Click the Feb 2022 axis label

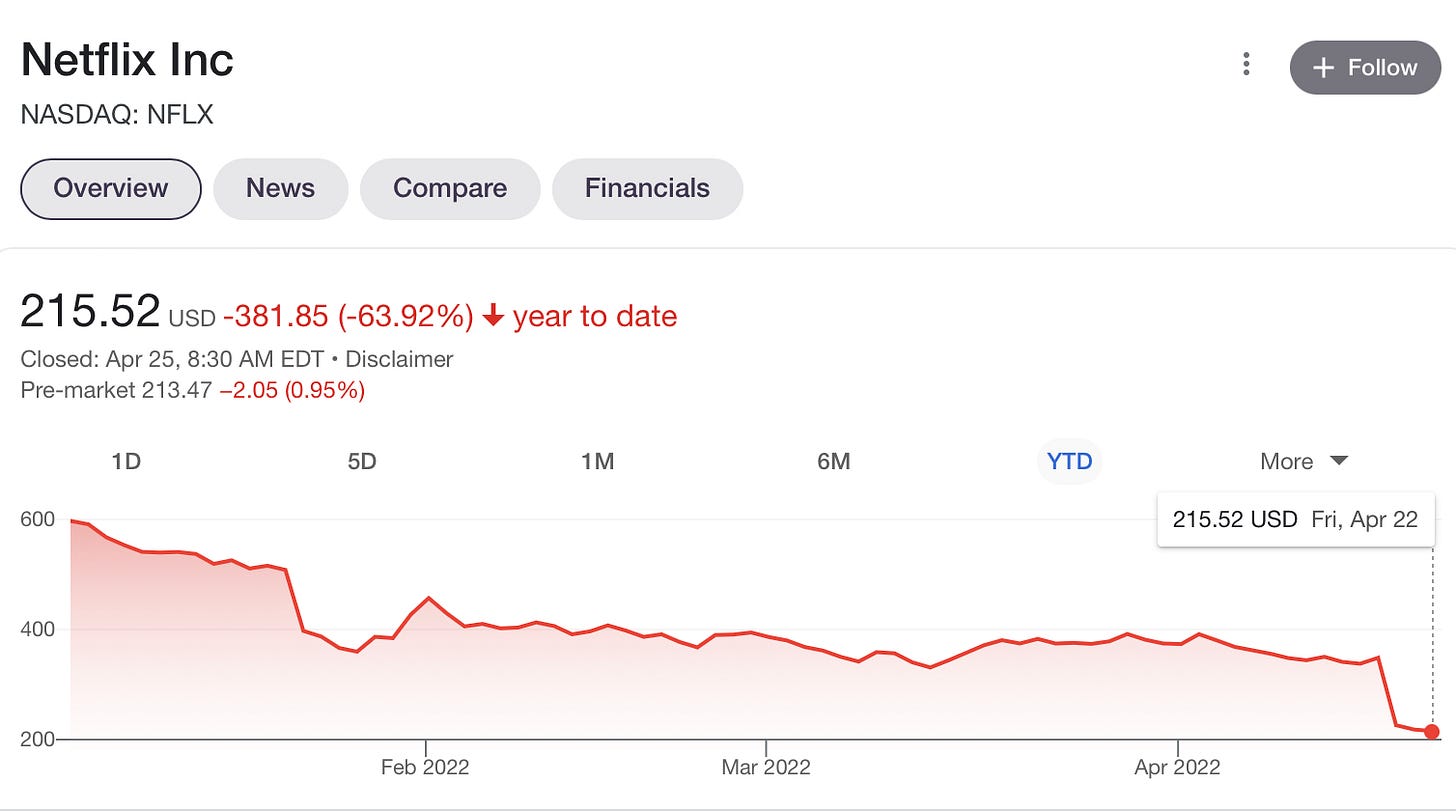[x=425, y=767]
